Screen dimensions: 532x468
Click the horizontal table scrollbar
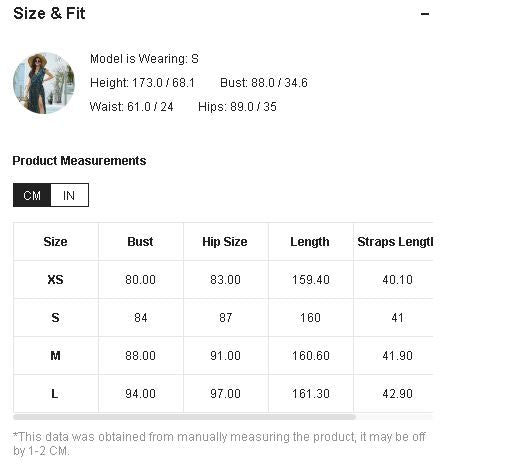[x=184, y=417]
